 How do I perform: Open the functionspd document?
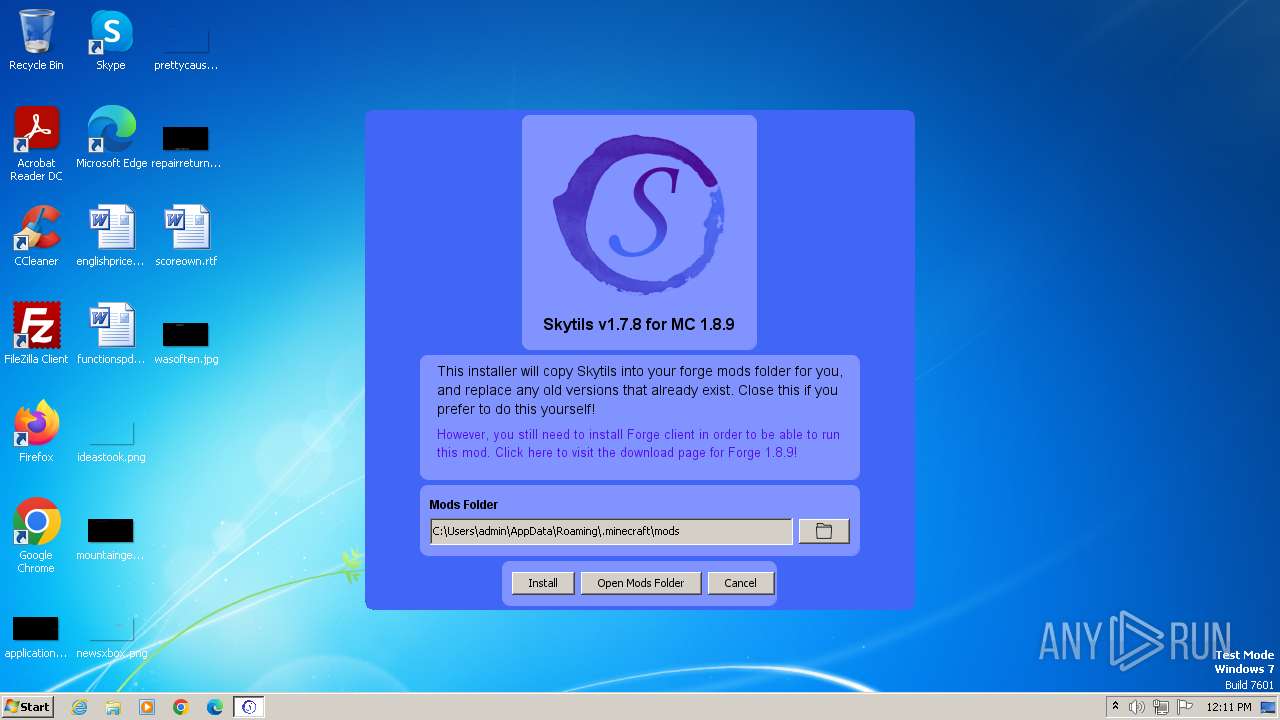point(111,334)
